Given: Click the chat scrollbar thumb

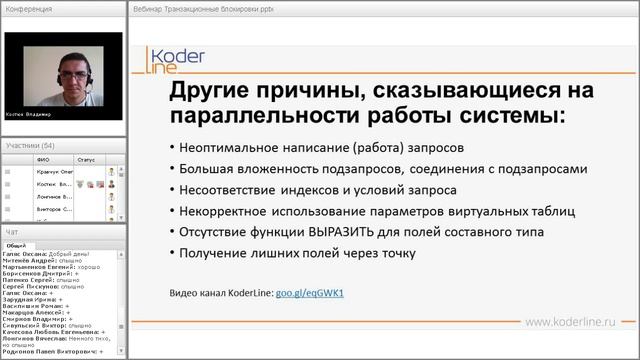Looking at the screenshot, I should pyautogui.click(x=121, y=327).
